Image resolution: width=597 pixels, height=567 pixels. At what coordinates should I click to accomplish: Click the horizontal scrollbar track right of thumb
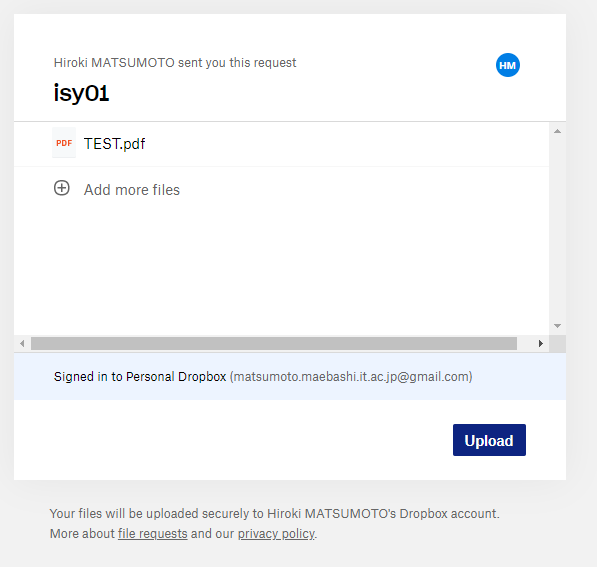525,343
